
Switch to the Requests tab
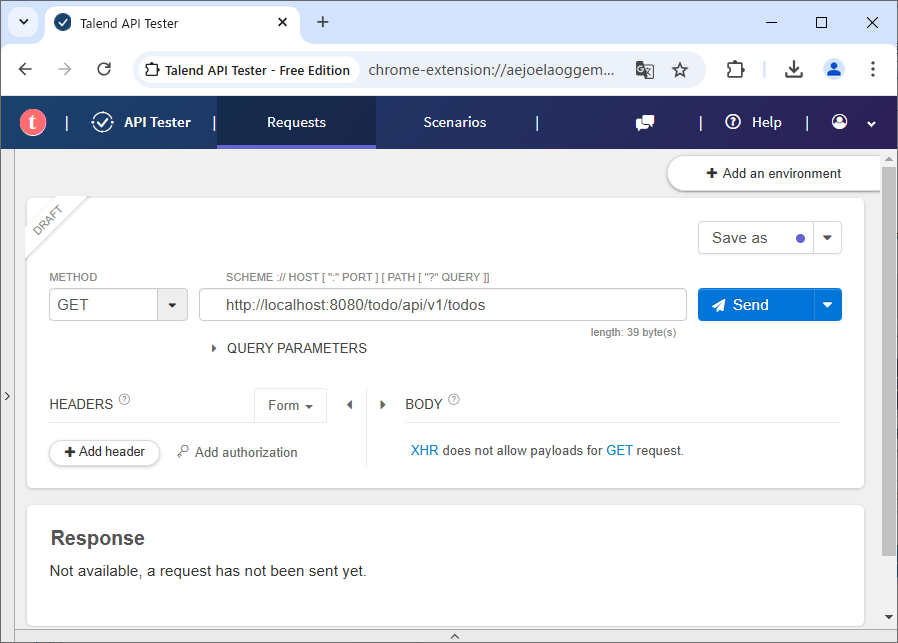click(296, 122)
